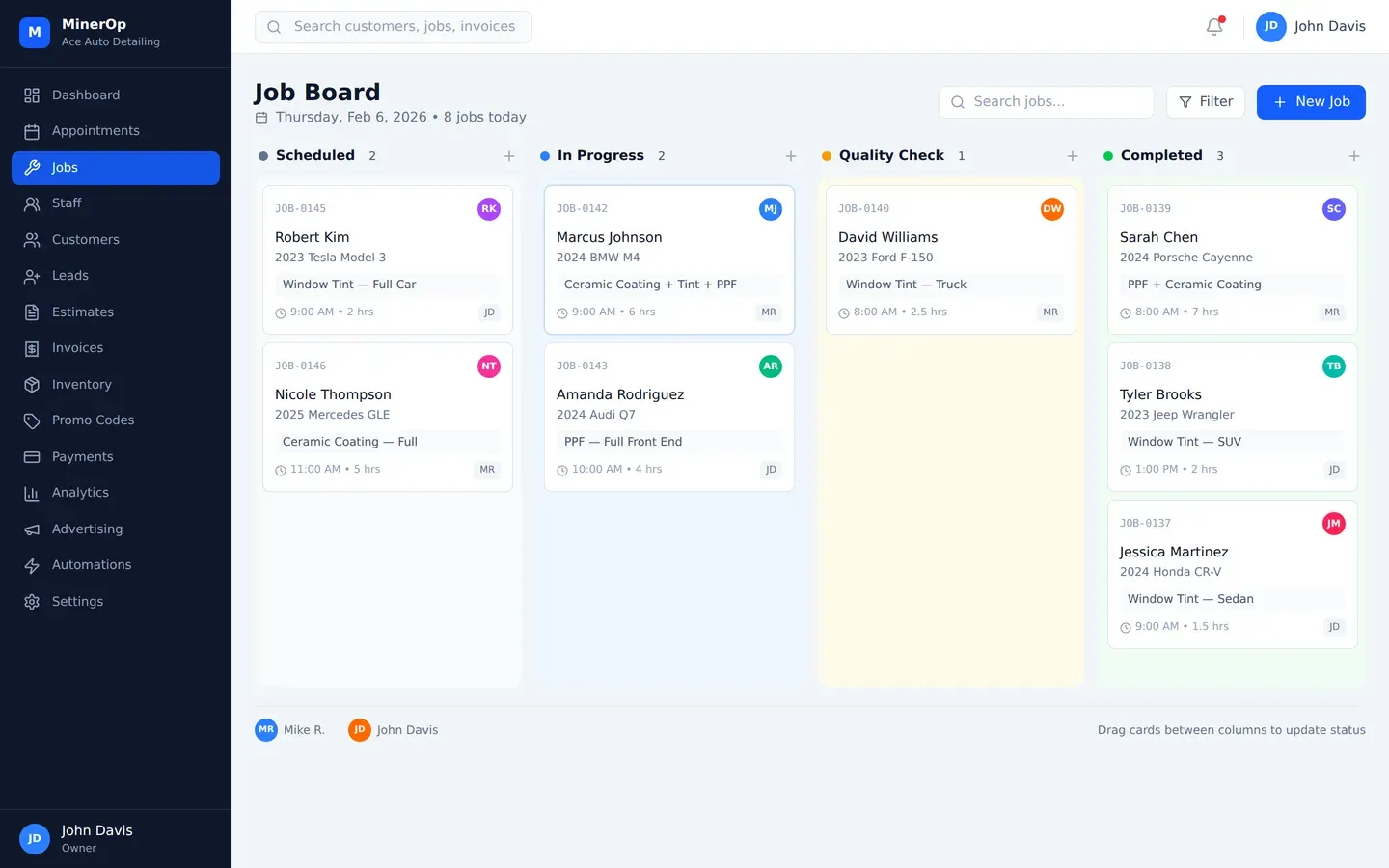Click the Automations lightning icon
The height and width of the screenshot is (868, 1389).
32,565
